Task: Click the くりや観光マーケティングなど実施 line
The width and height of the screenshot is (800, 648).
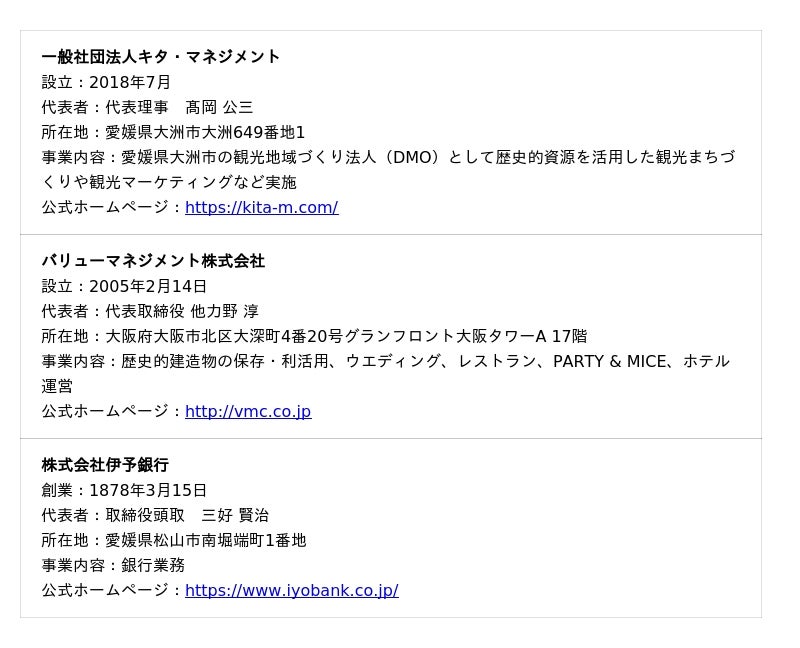Action: point(169,182)
